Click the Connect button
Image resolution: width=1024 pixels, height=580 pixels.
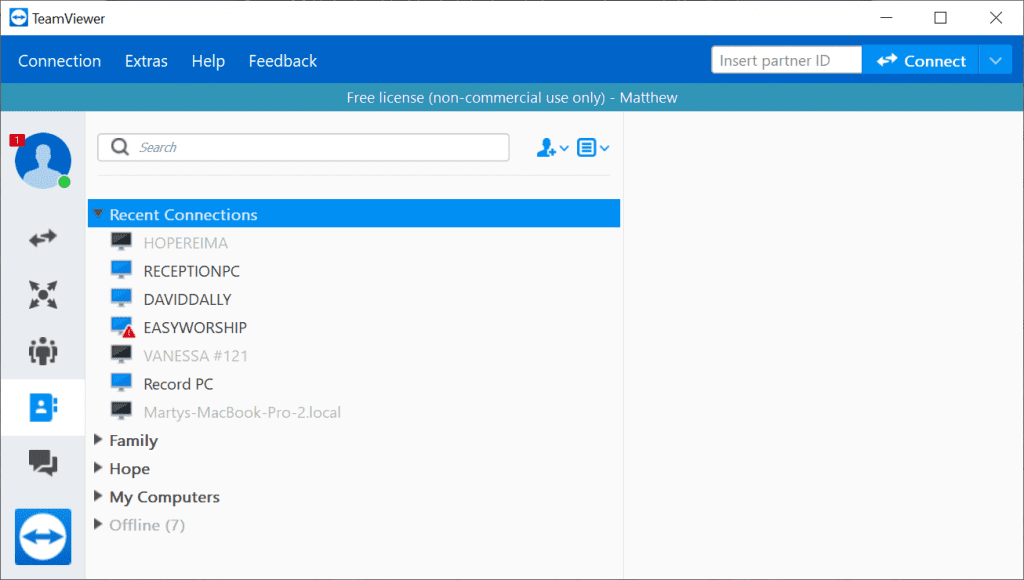pos(920,61)
